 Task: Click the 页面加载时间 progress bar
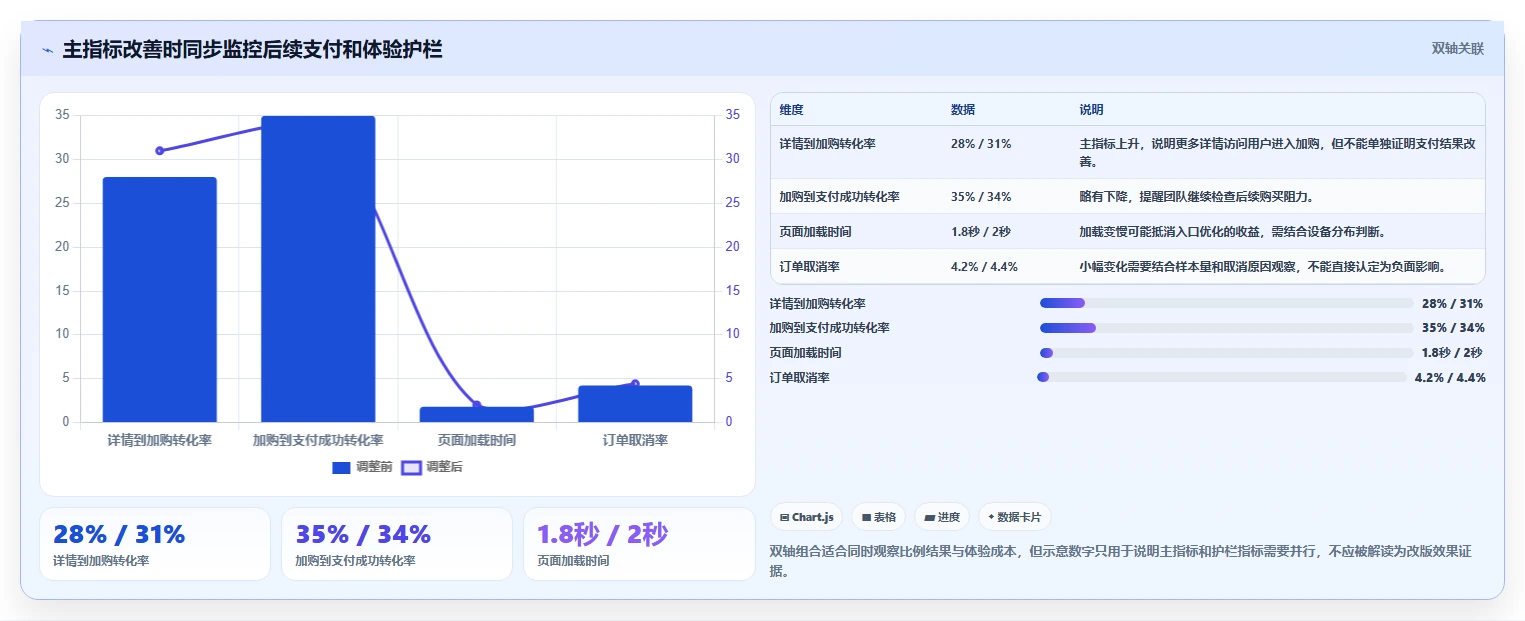(1226, 353)
